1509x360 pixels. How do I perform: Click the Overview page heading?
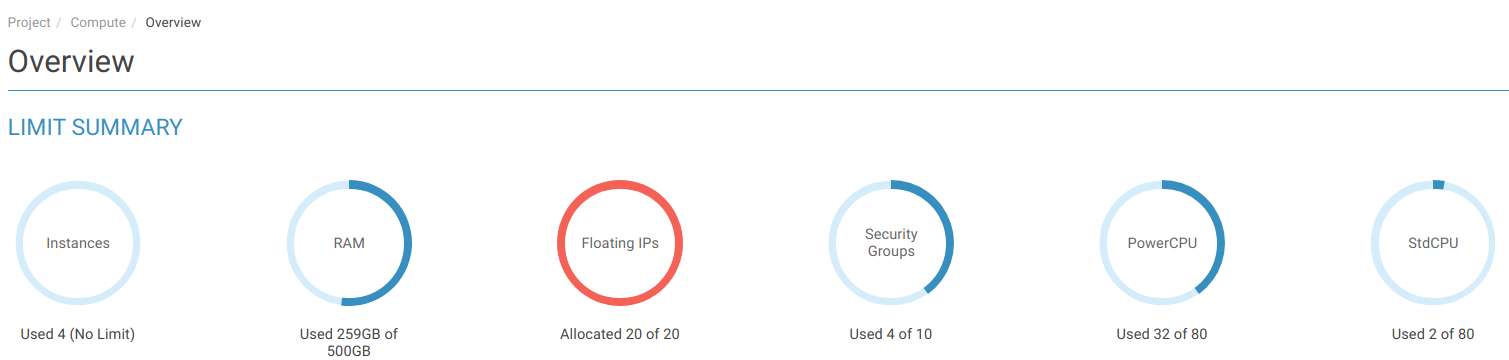[71, 61]
